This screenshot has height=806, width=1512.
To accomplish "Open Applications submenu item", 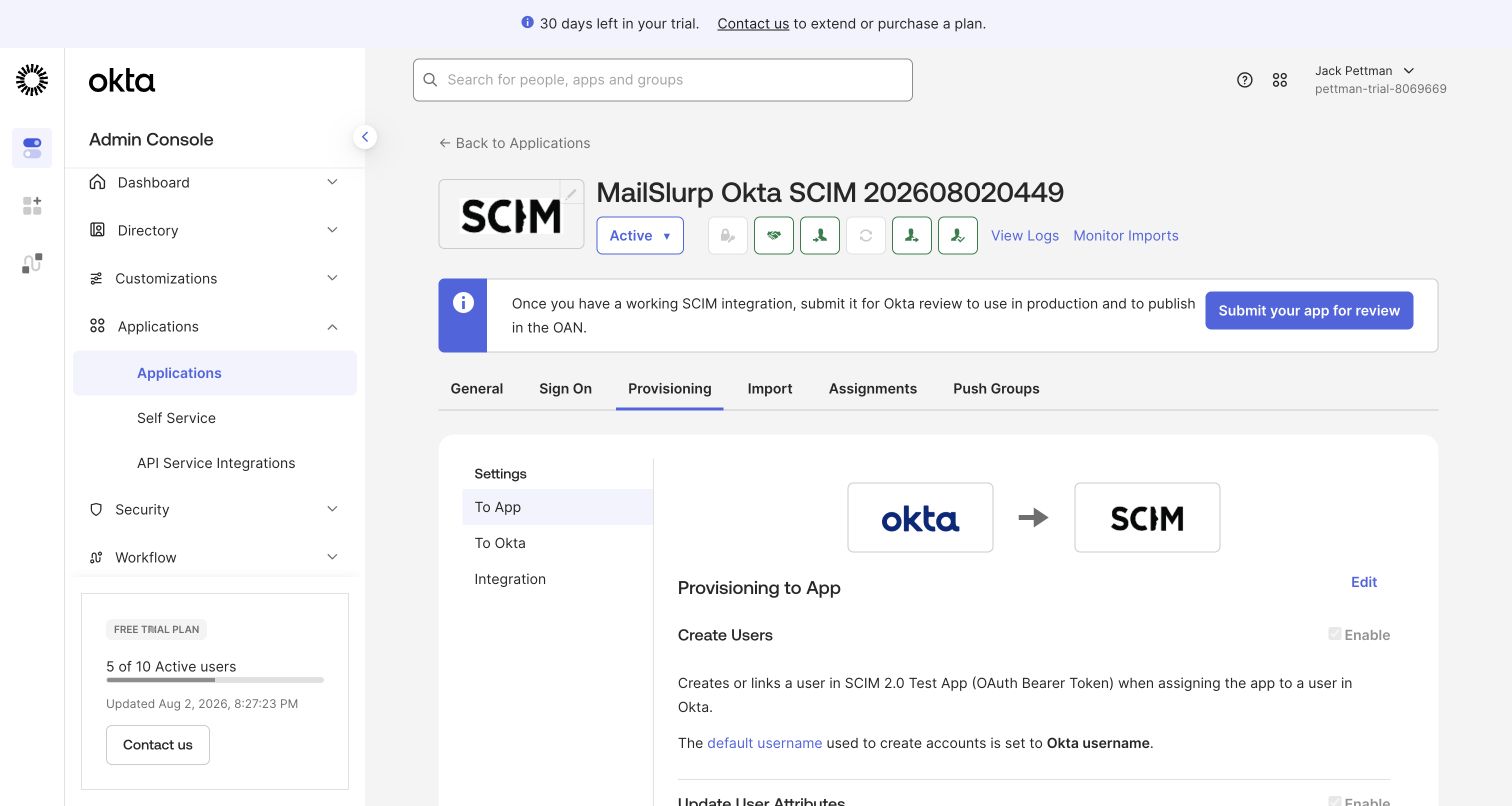I will pyautogui.click(x=215, y=373).
